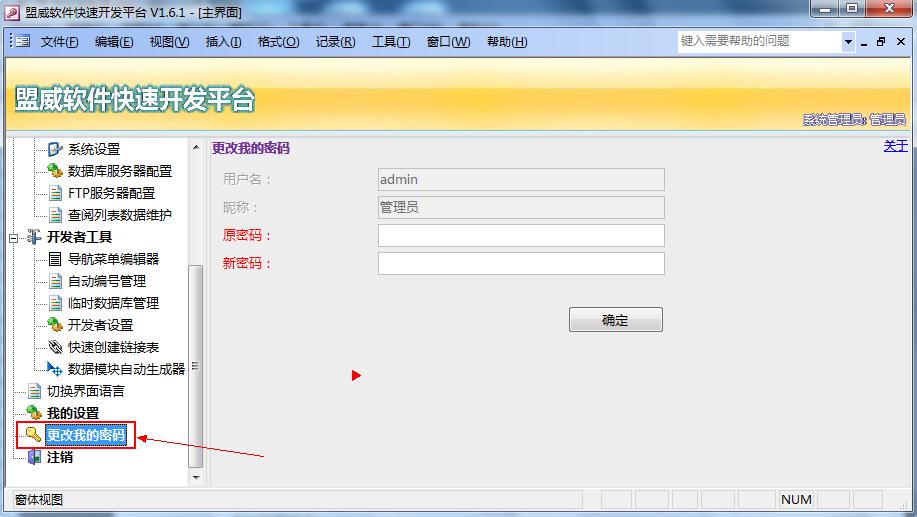Click the 开发者设置 icon
Image resolution: width=917 pixels, height=517 pixels.
click(55, 325)
